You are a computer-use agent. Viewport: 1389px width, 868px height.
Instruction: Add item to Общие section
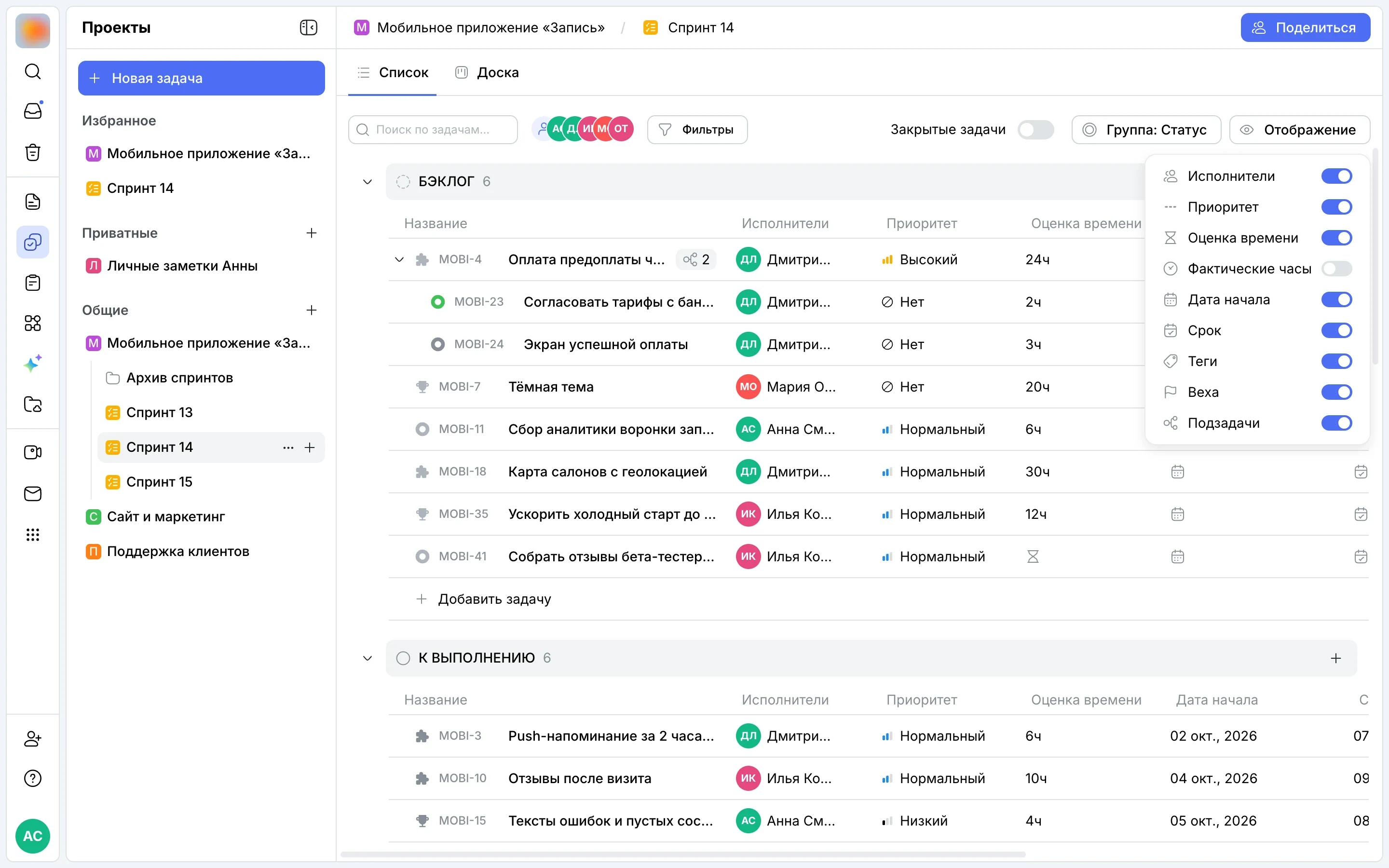pos(312,310)
